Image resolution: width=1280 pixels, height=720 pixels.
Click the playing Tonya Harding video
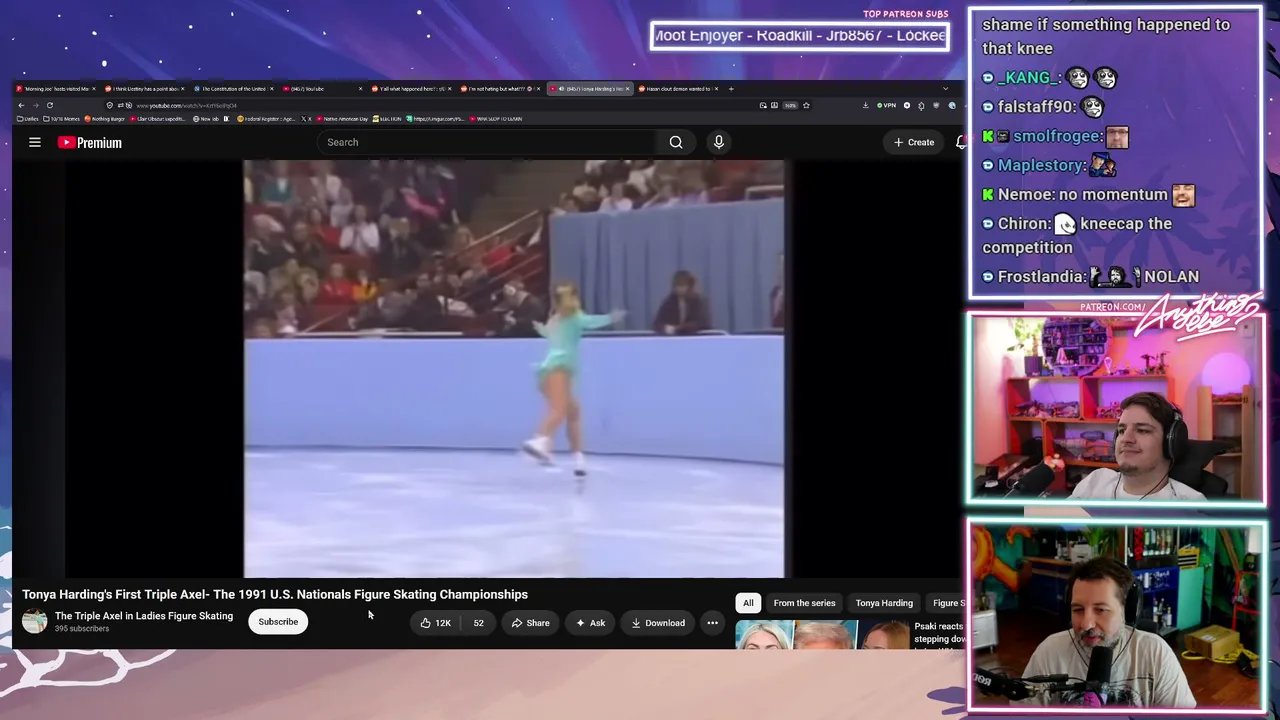coord(514,369)
